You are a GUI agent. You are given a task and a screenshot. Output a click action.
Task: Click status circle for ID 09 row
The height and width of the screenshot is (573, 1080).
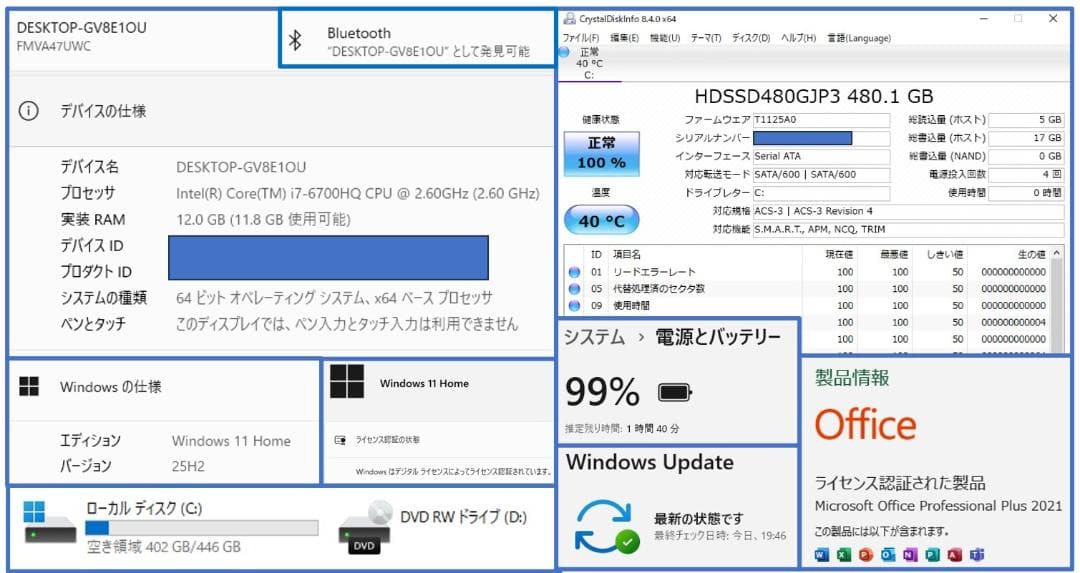(574, 305)
